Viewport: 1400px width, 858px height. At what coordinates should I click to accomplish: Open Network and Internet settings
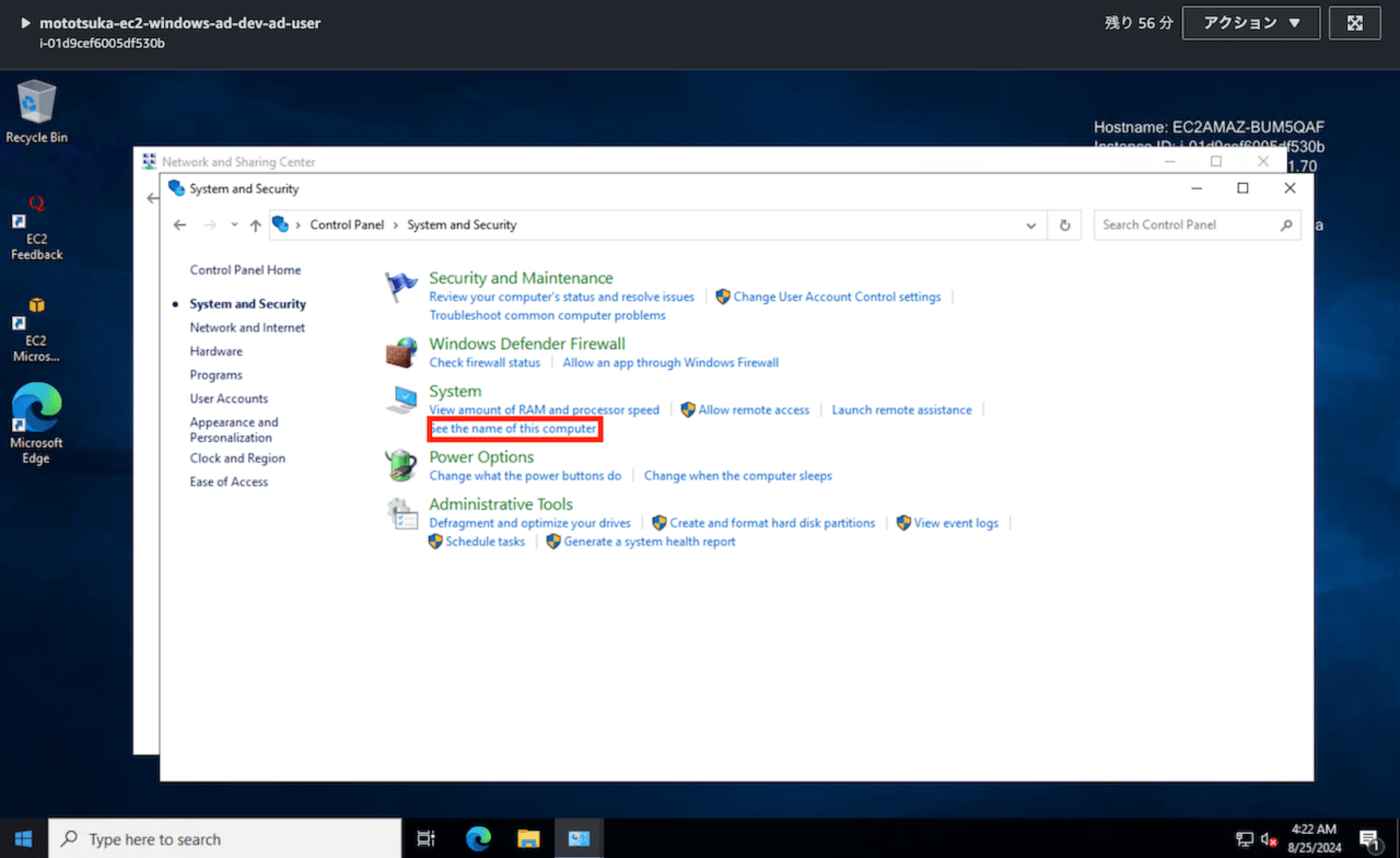coord(246,326)
